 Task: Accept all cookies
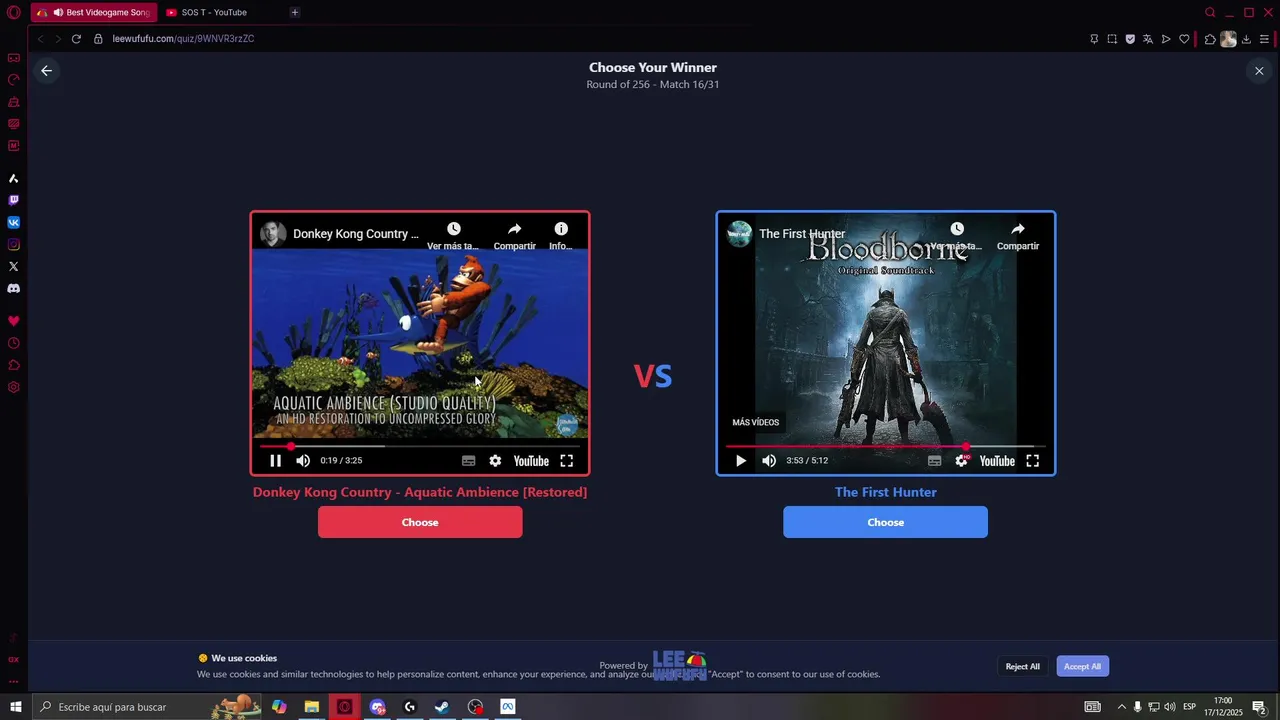[1082, 666]
